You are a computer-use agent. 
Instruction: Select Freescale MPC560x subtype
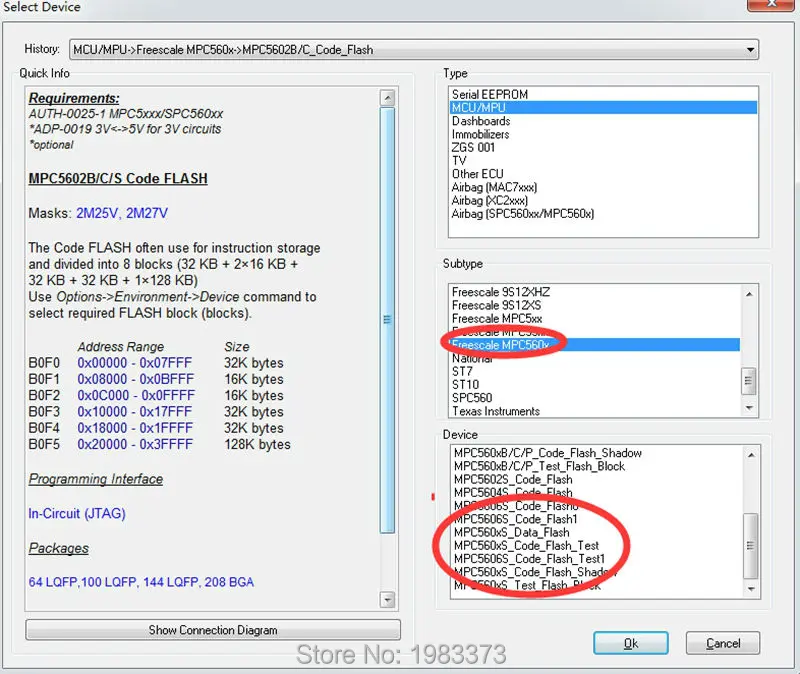click(595, 345)
